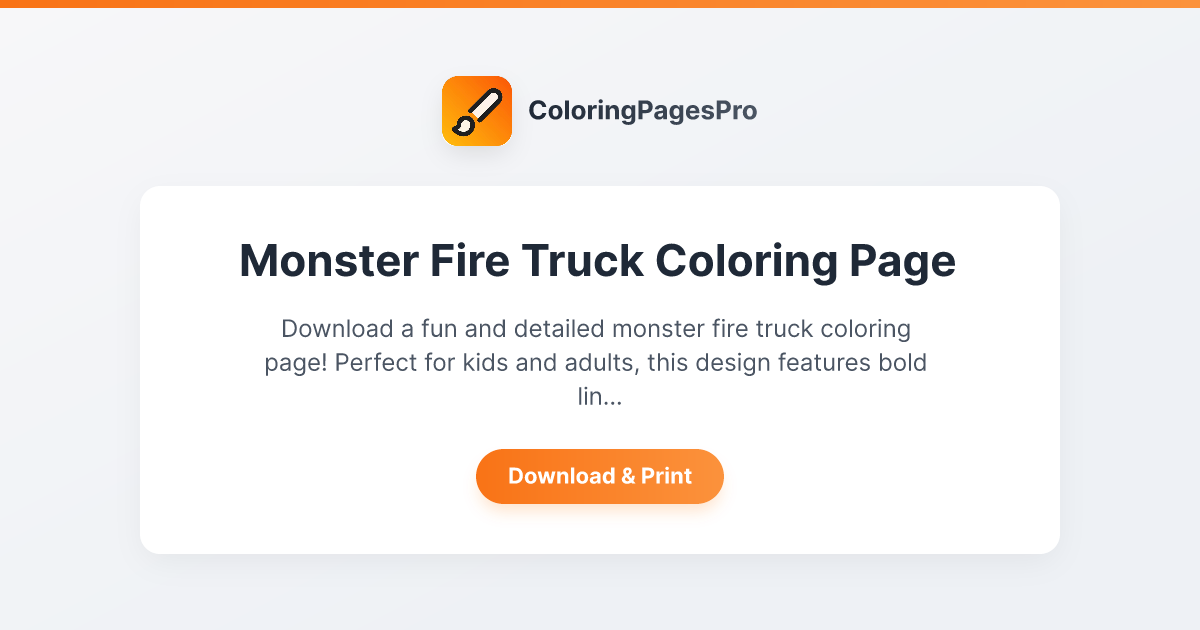Click the Download & Print button

pyautogui.click(x=600, y=476)
